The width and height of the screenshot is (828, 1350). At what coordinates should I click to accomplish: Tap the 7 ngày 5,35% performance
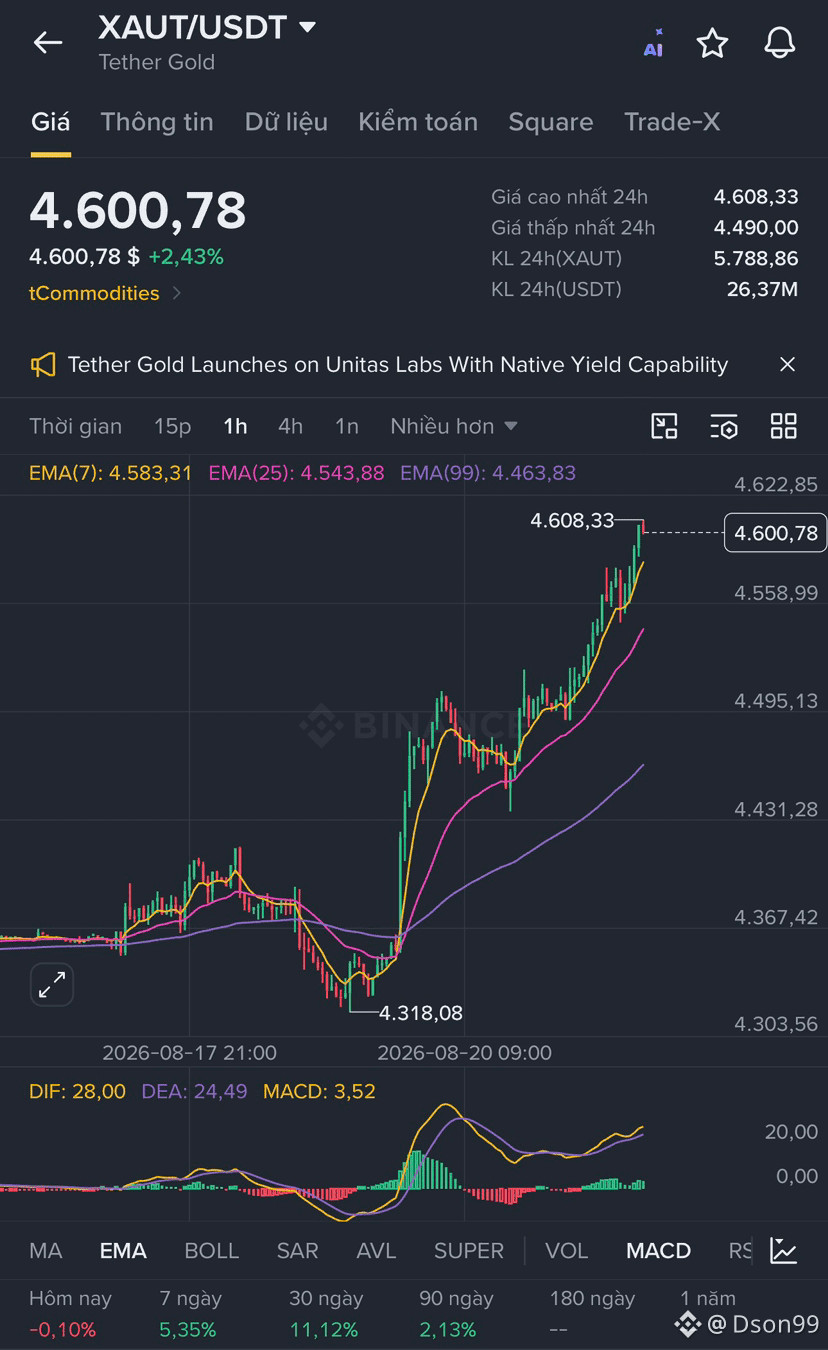[x=190, y=1313]
